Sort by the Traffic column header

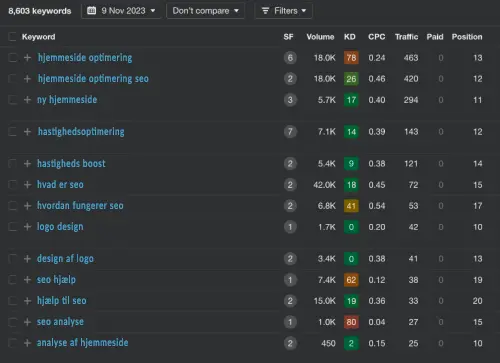click(x=406, y=37)
